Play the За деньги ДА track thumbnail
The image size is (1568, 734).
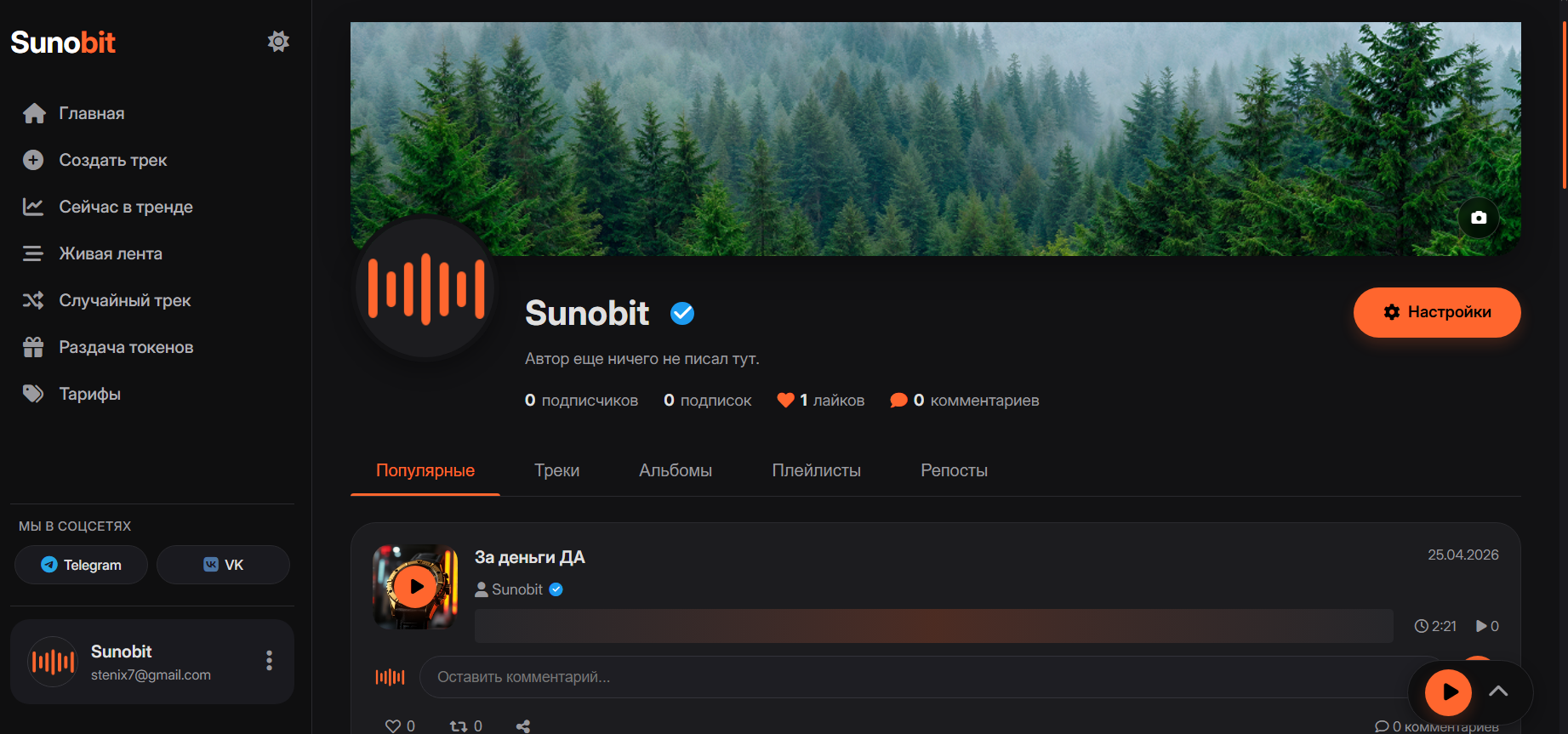415,587
